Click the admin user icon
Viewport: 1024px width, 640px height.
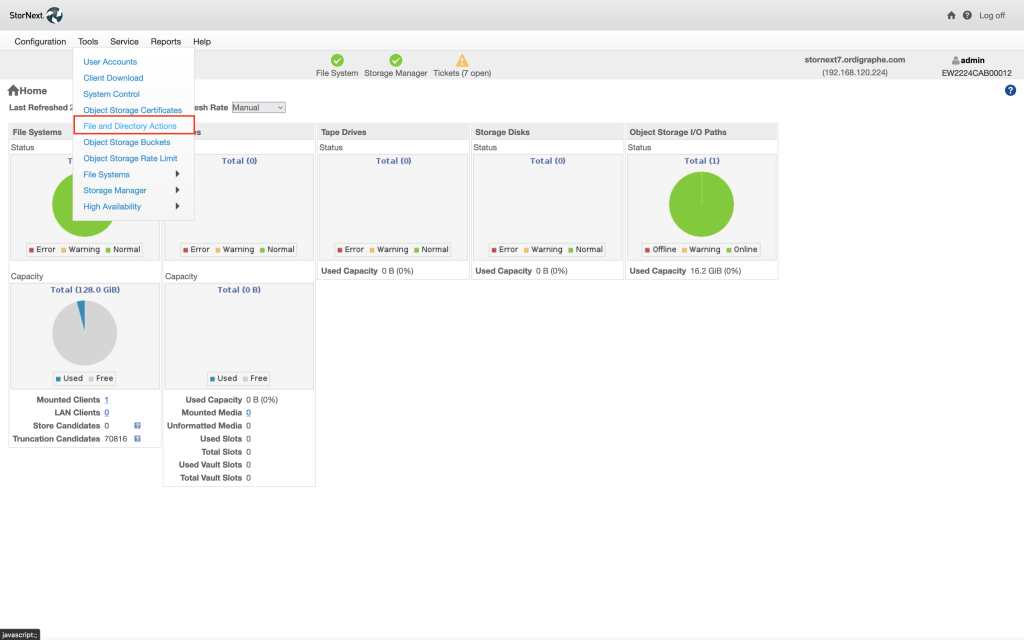pos(955,60)
